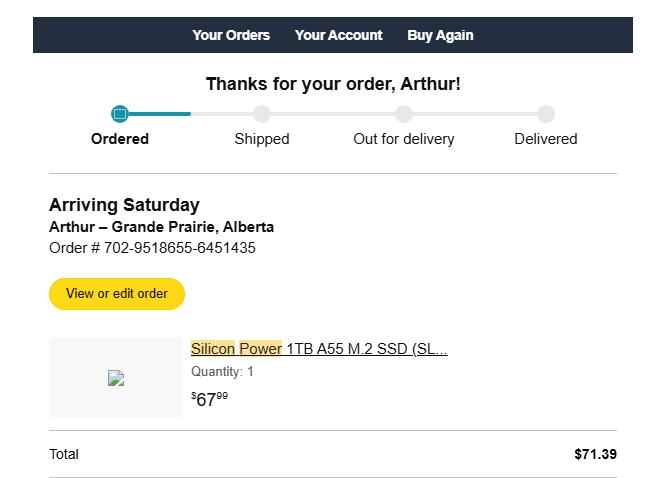Click the Delivered step circle marker
This screenshot has width=671, height=478.
click(546, 114)
